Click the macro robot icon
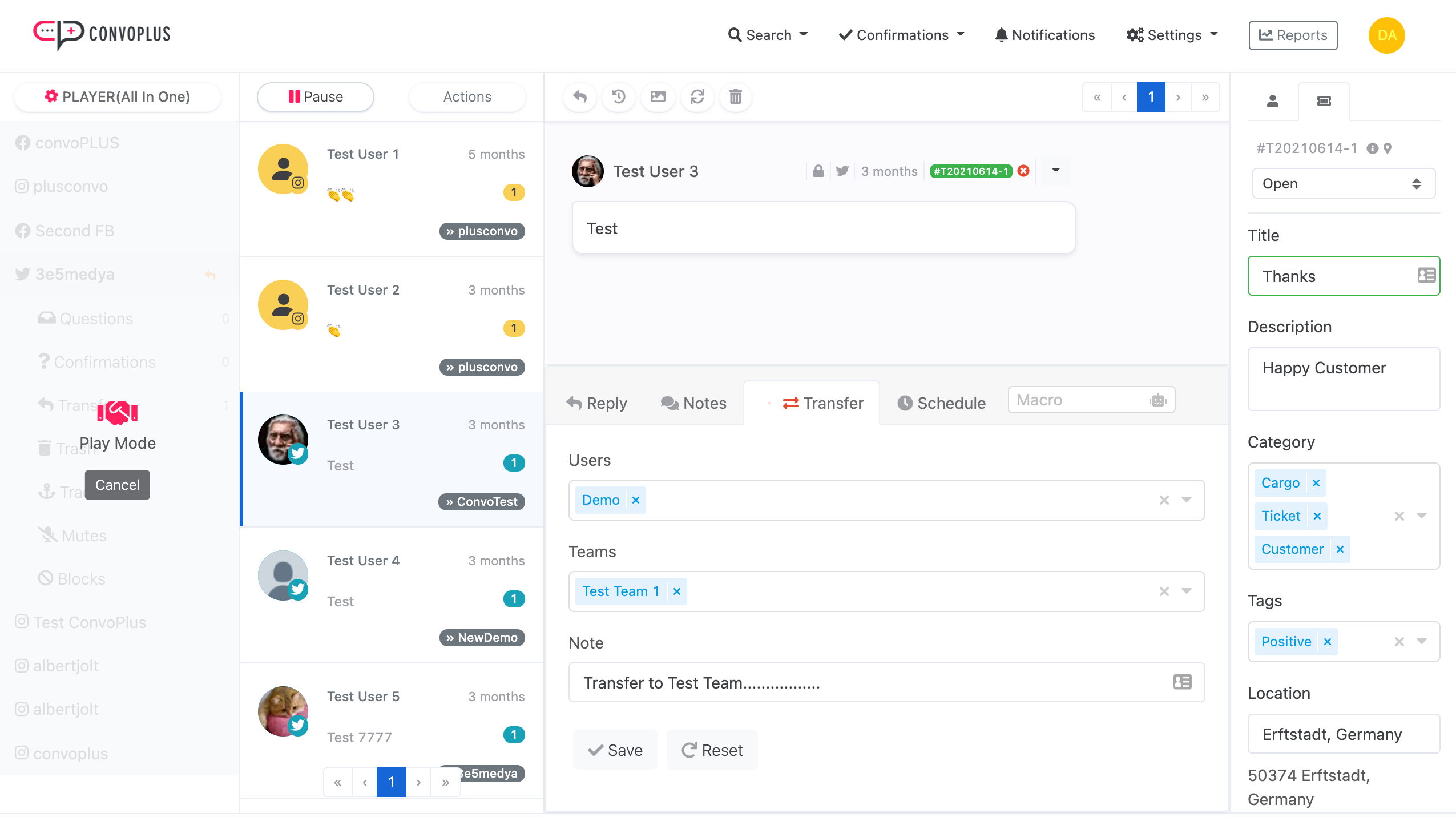The image size is (1456, 821). click(1157, 400)
